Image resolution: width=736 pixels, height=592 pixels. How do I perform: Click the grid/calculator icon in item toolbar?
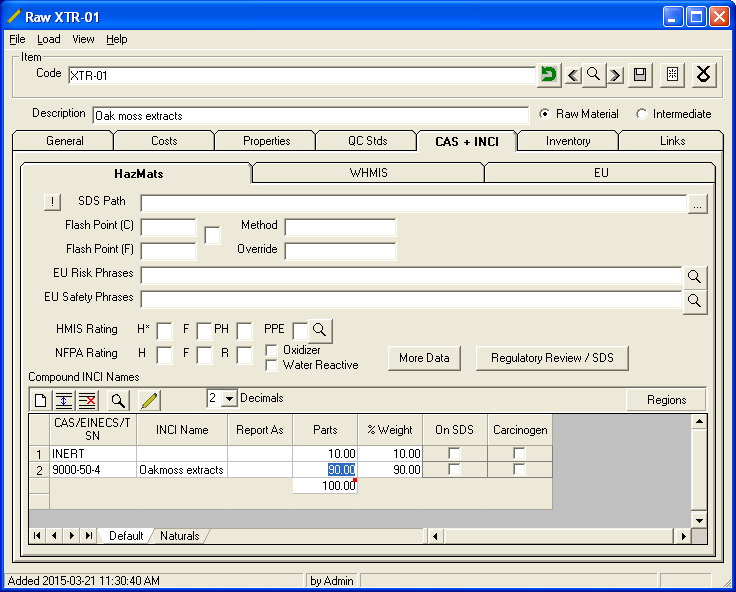click(x=672, y=74)
